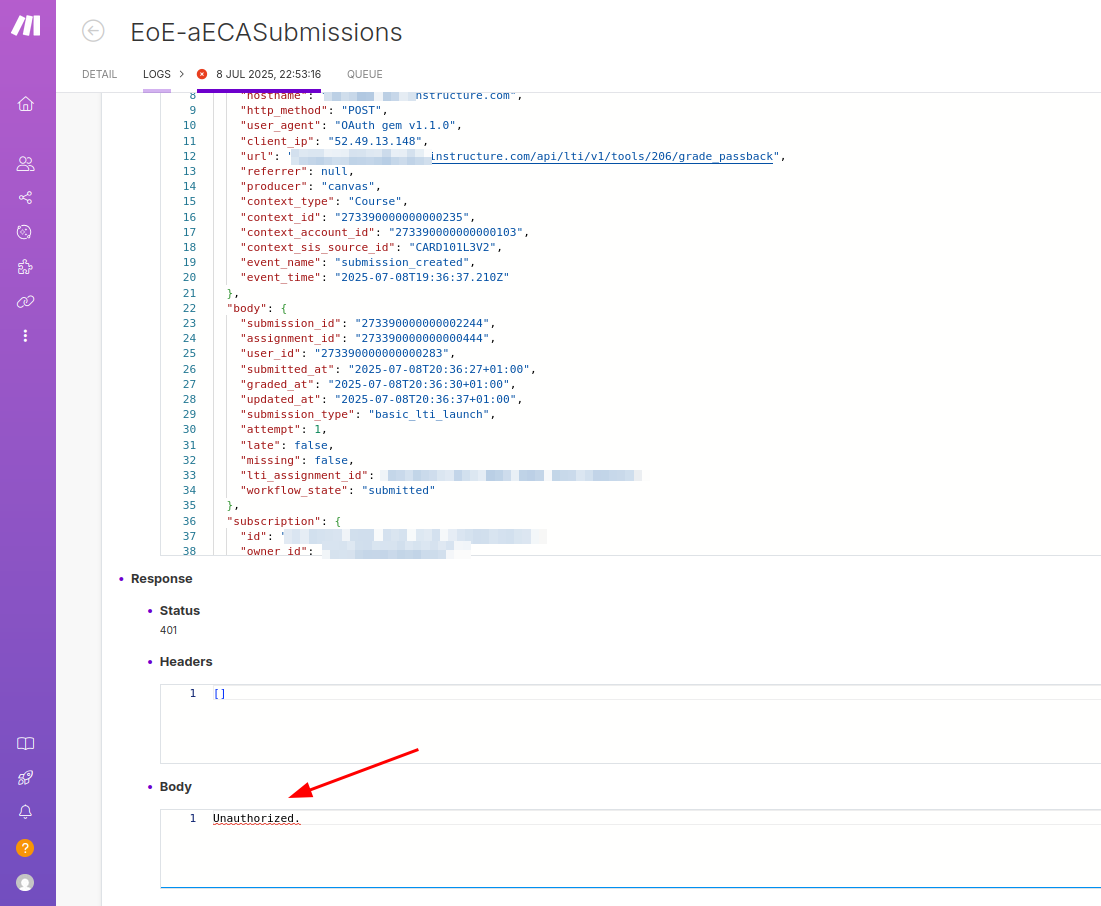Open the book icon resource hub
The image size is (1101, 906).
[x=26, y=744]
